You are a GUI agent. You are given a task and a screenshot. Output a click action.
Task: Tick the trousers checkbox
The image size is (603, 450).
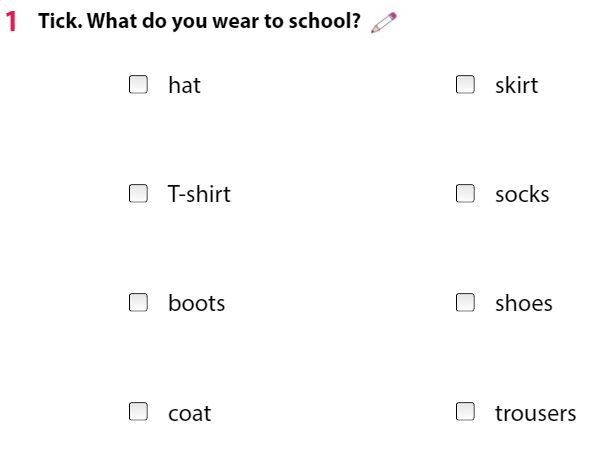465,411
